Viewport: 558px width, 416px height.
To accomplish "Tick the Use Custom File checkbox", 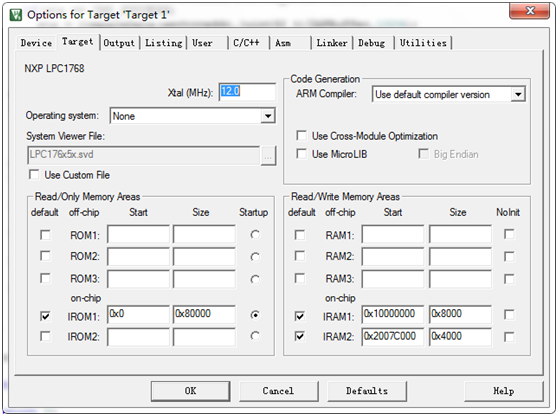I will (x=34, y=174).
